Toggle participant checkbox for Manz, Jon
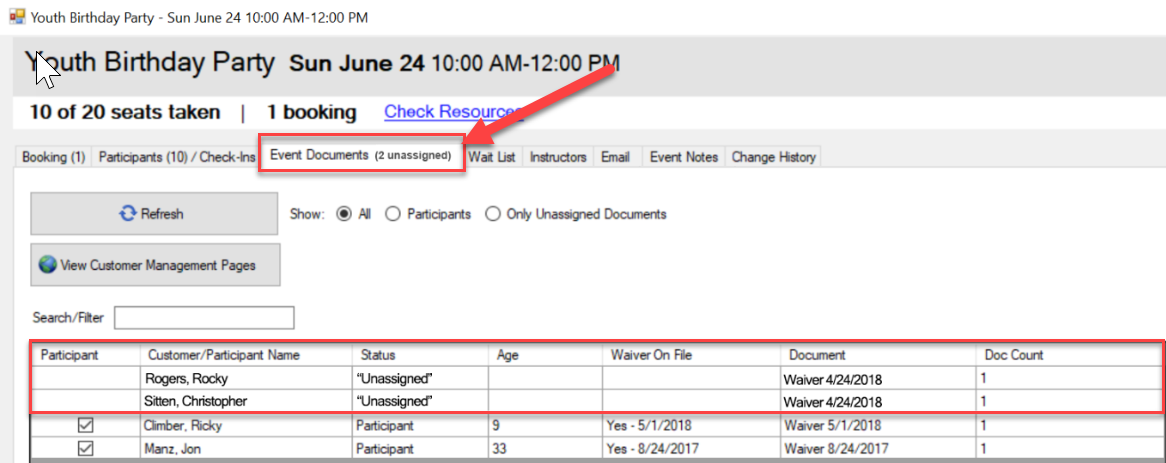 [x=86, y=448]
